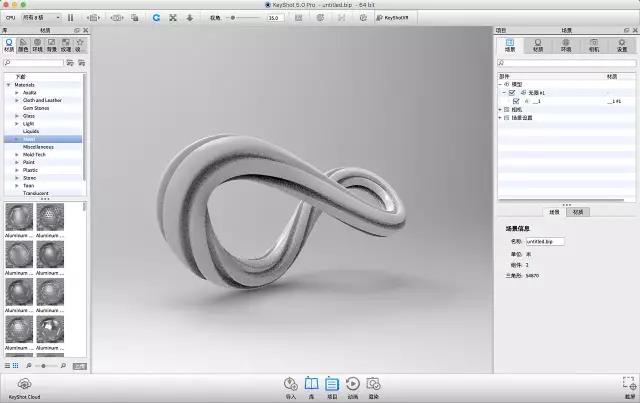Expand the Plastic folder
This screenshot has width=640, height=403.
click(x=17, y=170)
